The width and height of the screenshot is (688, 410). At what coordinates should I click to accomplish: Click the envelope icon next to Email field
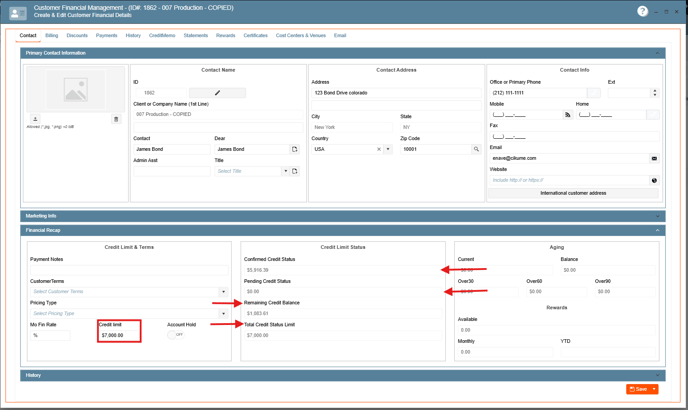pos(654,158)
